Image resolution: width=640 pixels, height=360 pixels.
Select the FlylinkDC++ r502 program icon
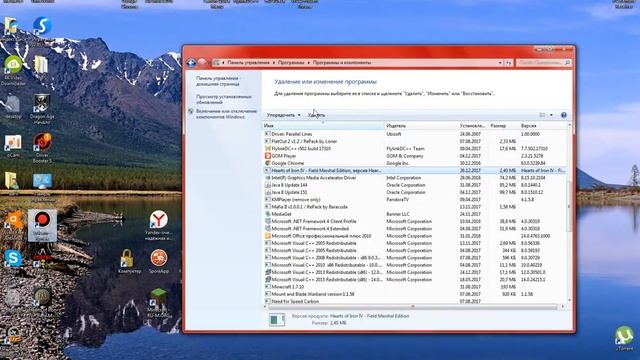[268, 148]
